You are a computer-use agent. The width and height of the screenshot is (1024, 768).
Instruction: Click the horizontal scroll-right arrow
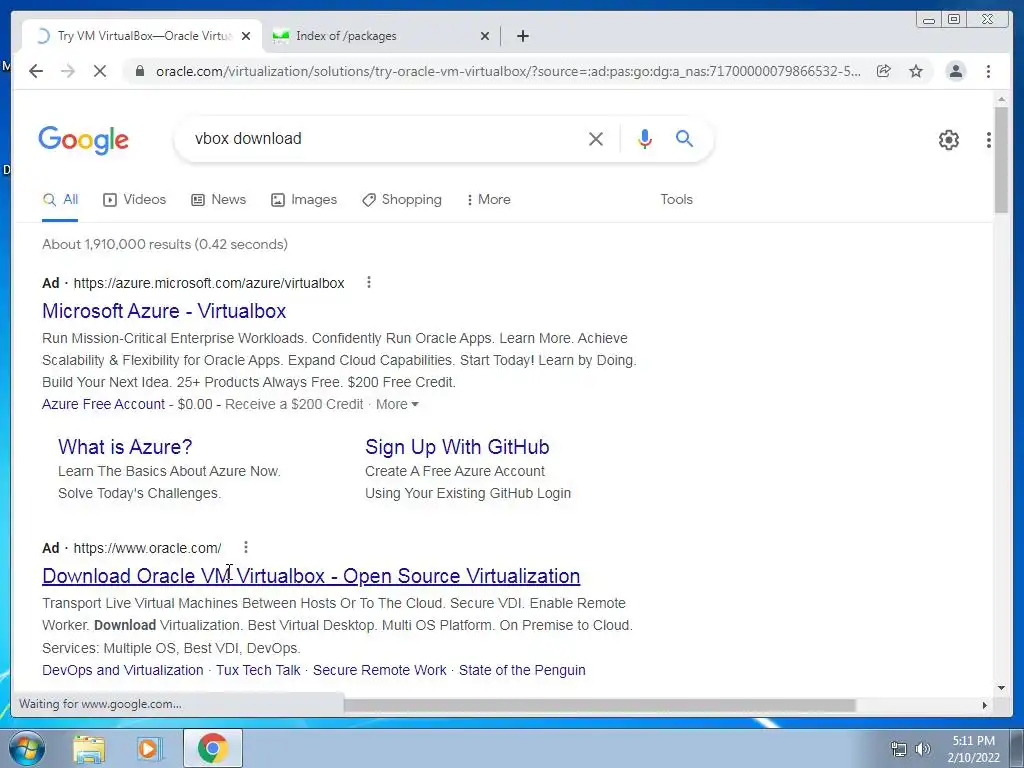985,705
